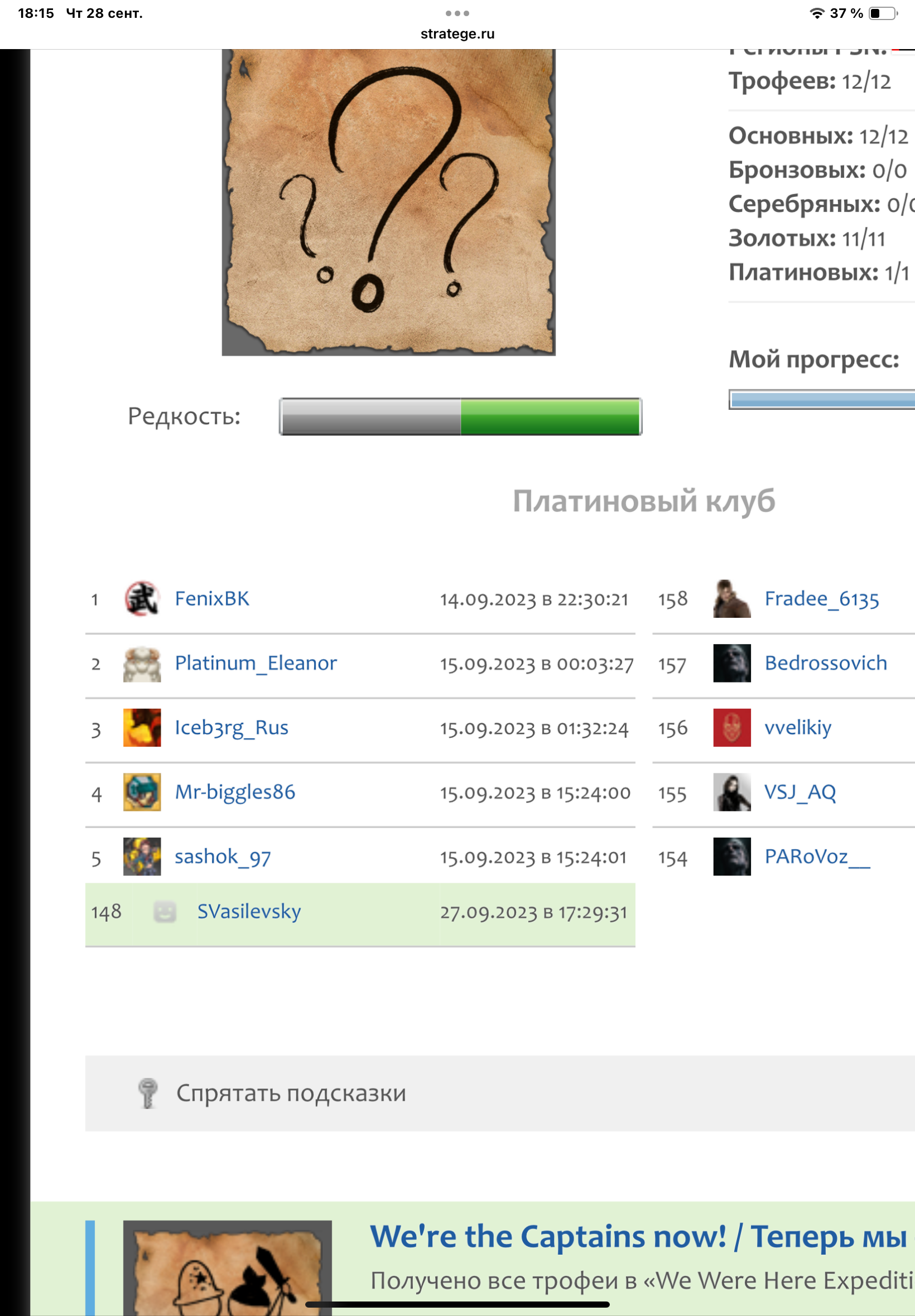Viewport: 915px width, 1316px height.
Task: Click the Редкость rarity bar
Action: (x=460, y=417)
